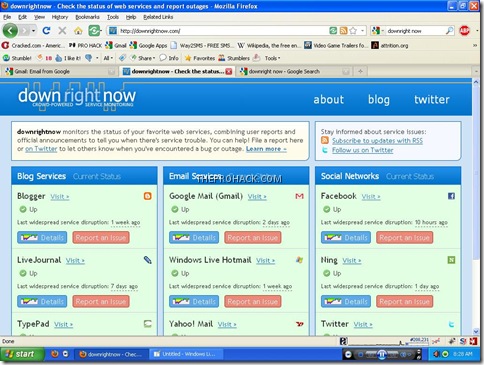Click the page vertical scrollbar down arrow
Screen dimensions: 484x365
pyautogui.click(x=476, y=331)
